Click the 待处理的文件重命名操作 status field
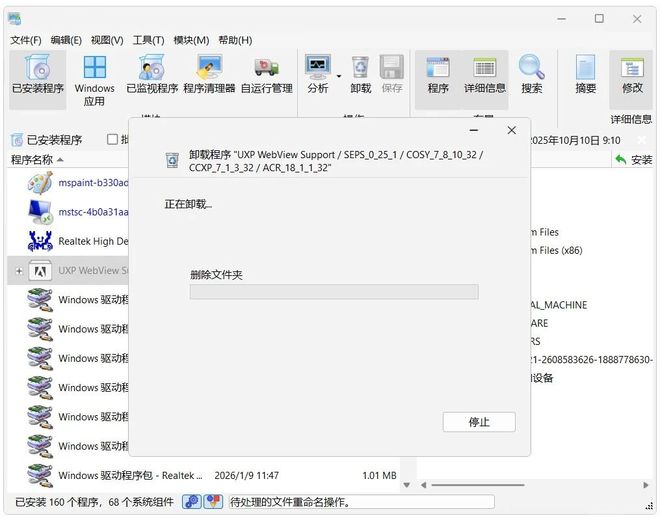660x518 pixels. click(361, 502)
